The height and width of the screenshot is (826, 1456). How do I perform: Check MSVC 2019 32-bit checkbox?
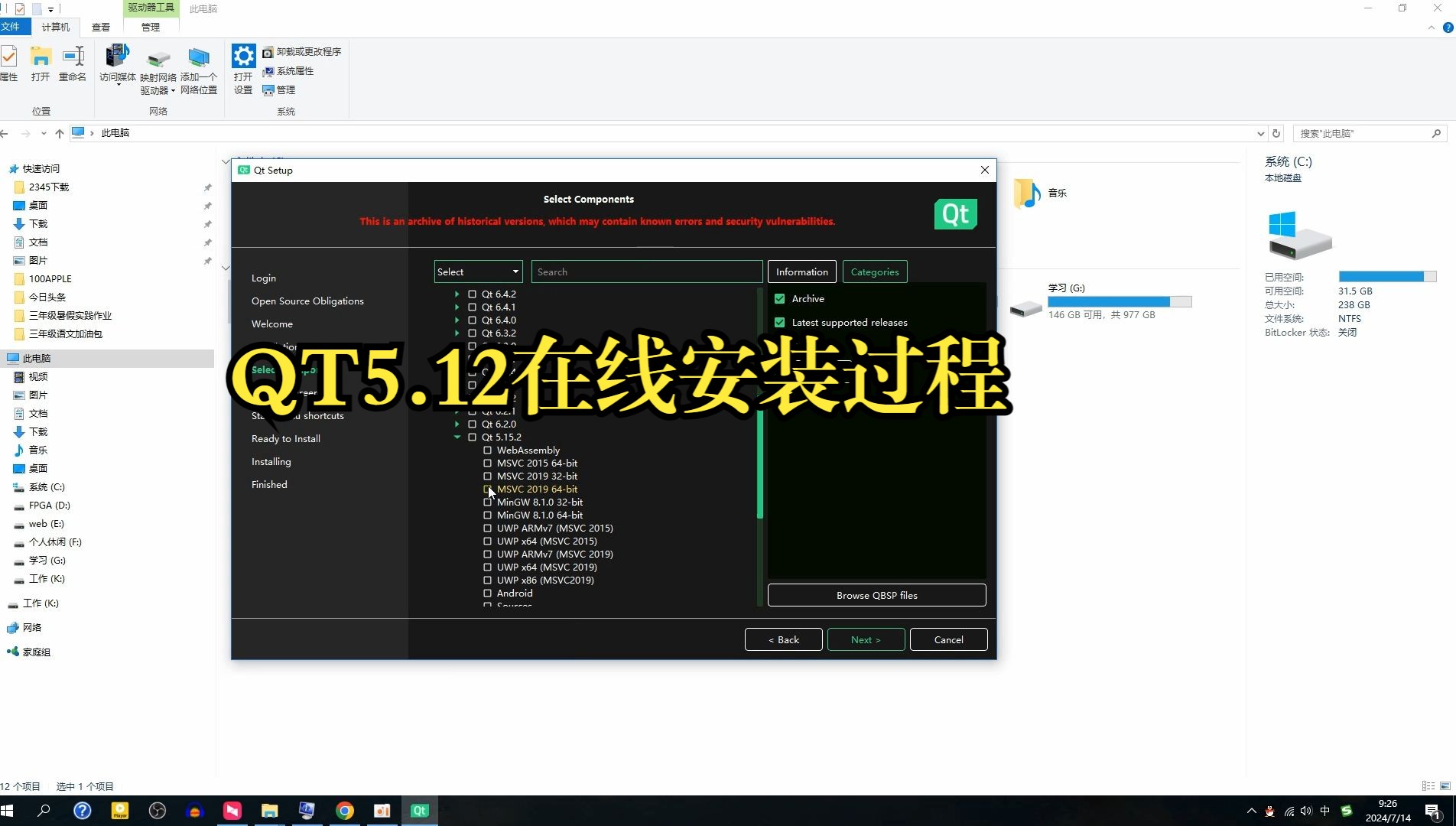pyautogui.click(x=487, y=476)
